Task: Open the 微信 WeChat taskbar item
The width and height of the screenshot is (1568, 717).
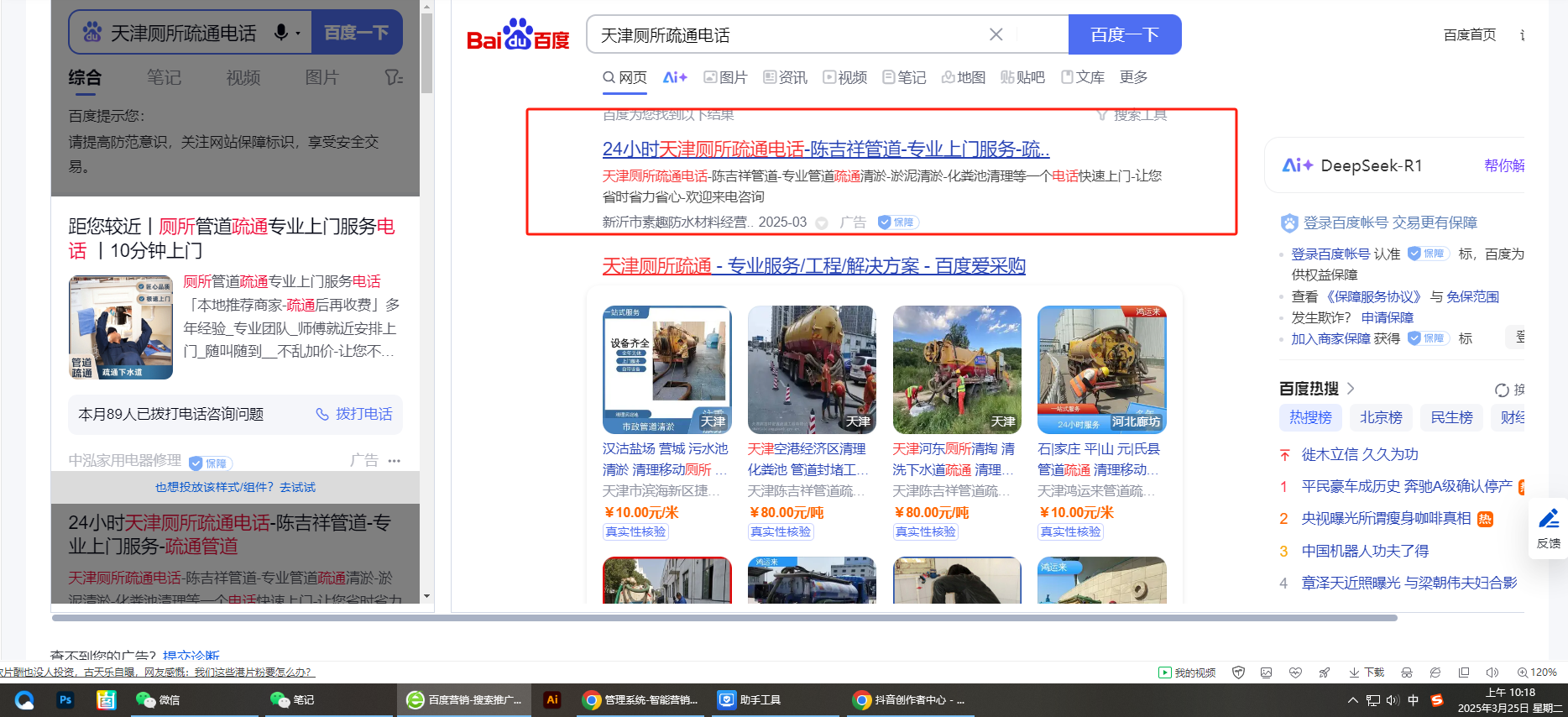Action: [x=159, y=700]
